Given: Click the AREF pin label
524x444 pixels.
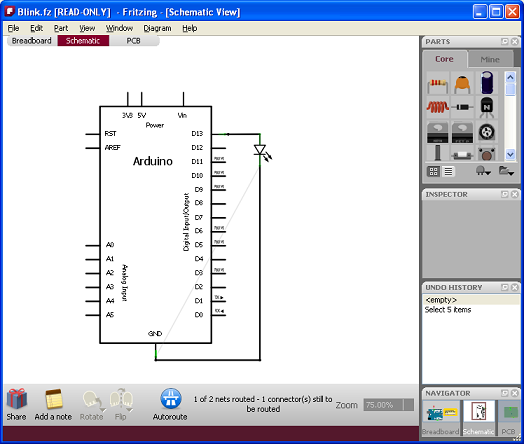Looking at the screenshot, I should point(112,148).
